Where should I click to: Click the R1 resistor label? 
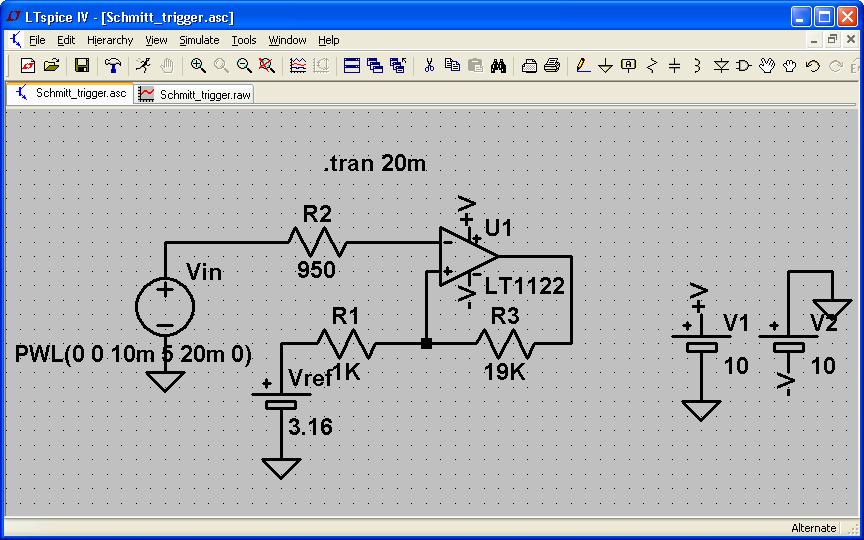[x=345, y=316]
